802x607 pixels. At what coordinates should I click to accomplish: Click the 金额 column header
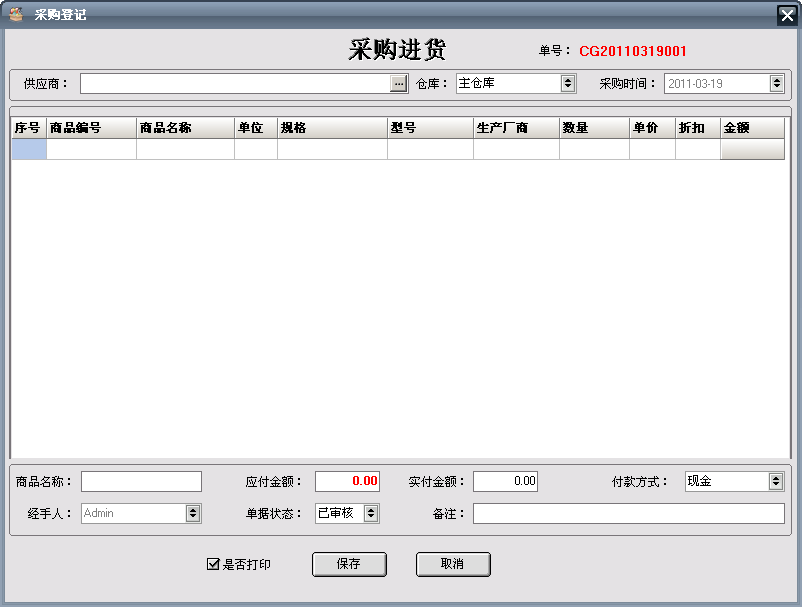pyautogui.click(x=752, y=128)
